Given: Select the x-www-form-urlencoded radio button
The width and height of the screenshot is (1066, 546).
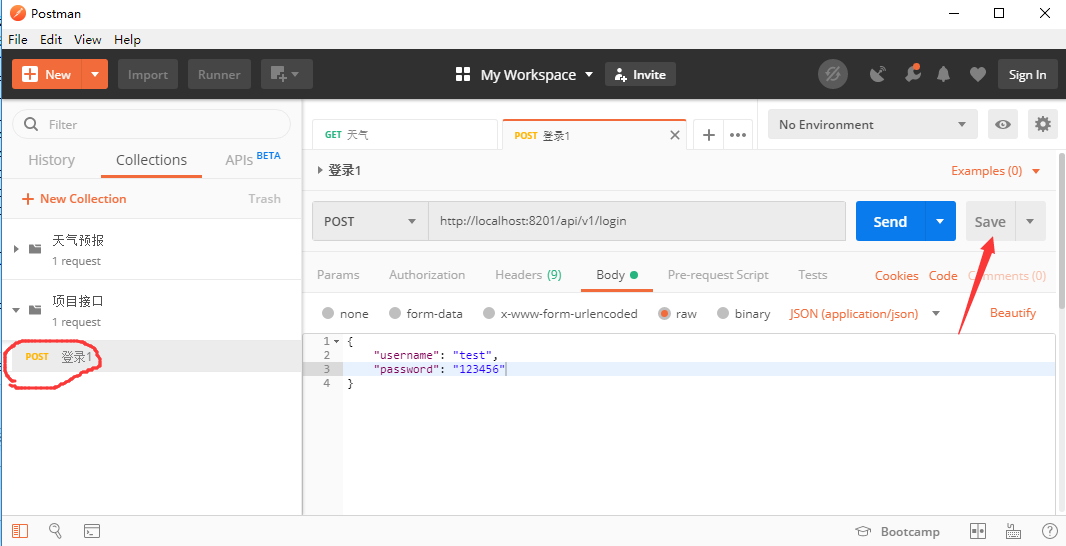Looking at the screenshot, I should [x=489, y=313].
